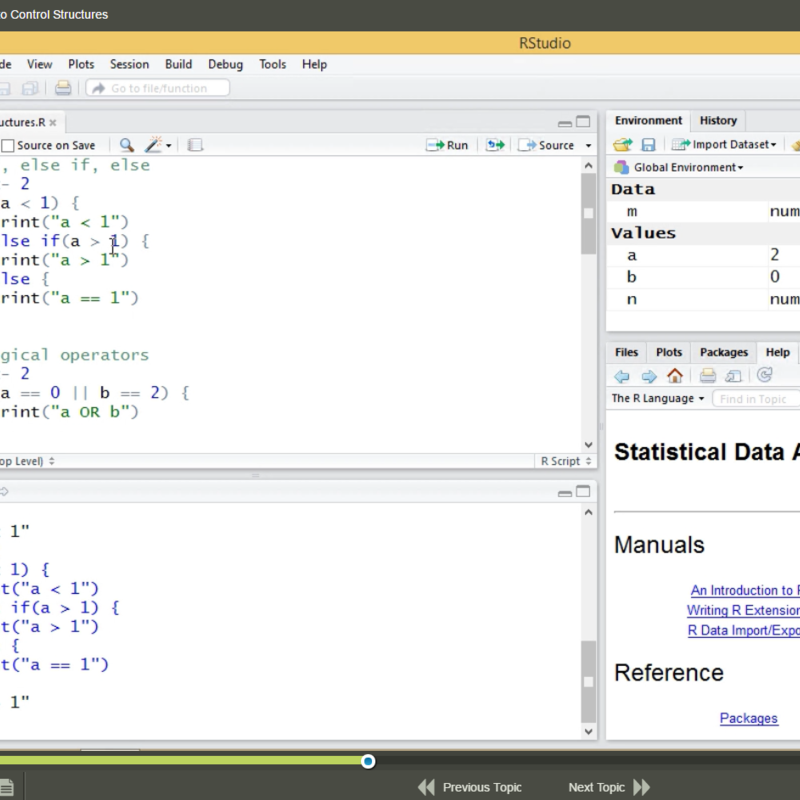Switch to the Environment tab
The width and height of the screenshot is (800, 800).
tap(648, 120)
